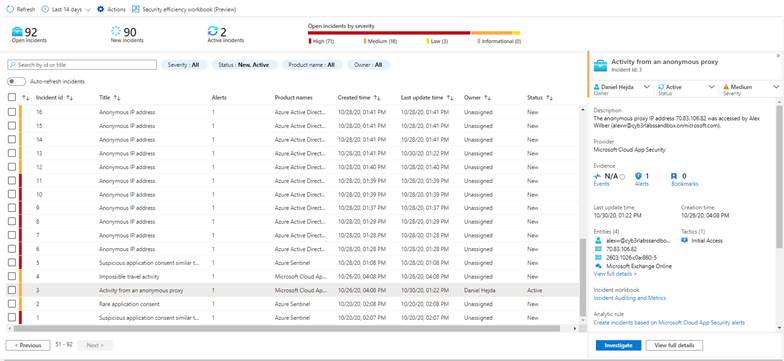Screen dimensions: 784x361
Task: Sort by Incident id column arrows
Action: (70, 98)
